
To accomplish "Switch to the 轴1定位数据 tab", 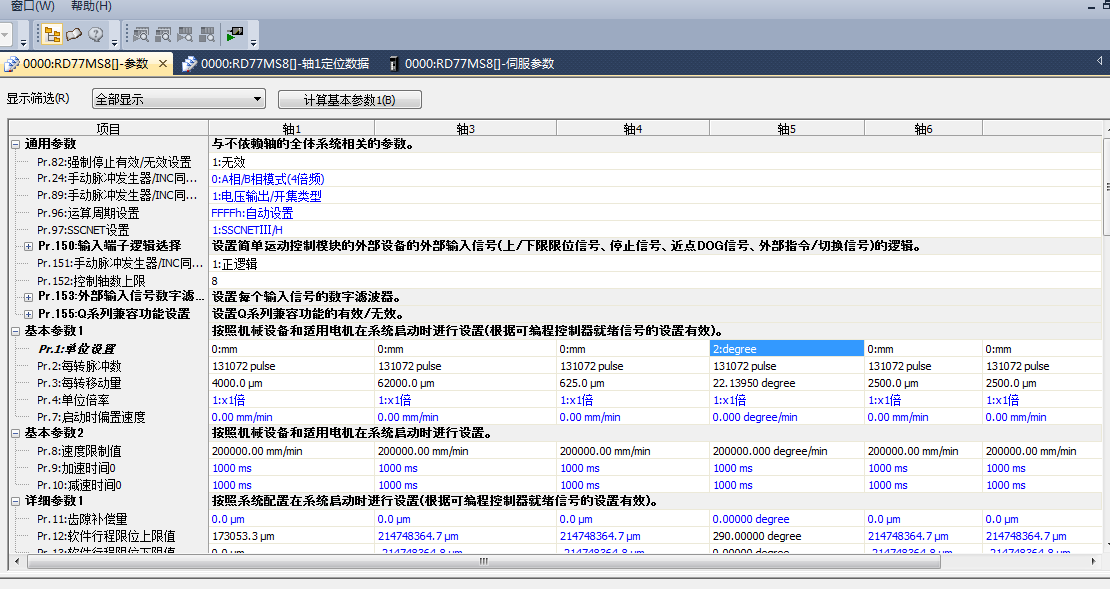I will tap(275, 64).
